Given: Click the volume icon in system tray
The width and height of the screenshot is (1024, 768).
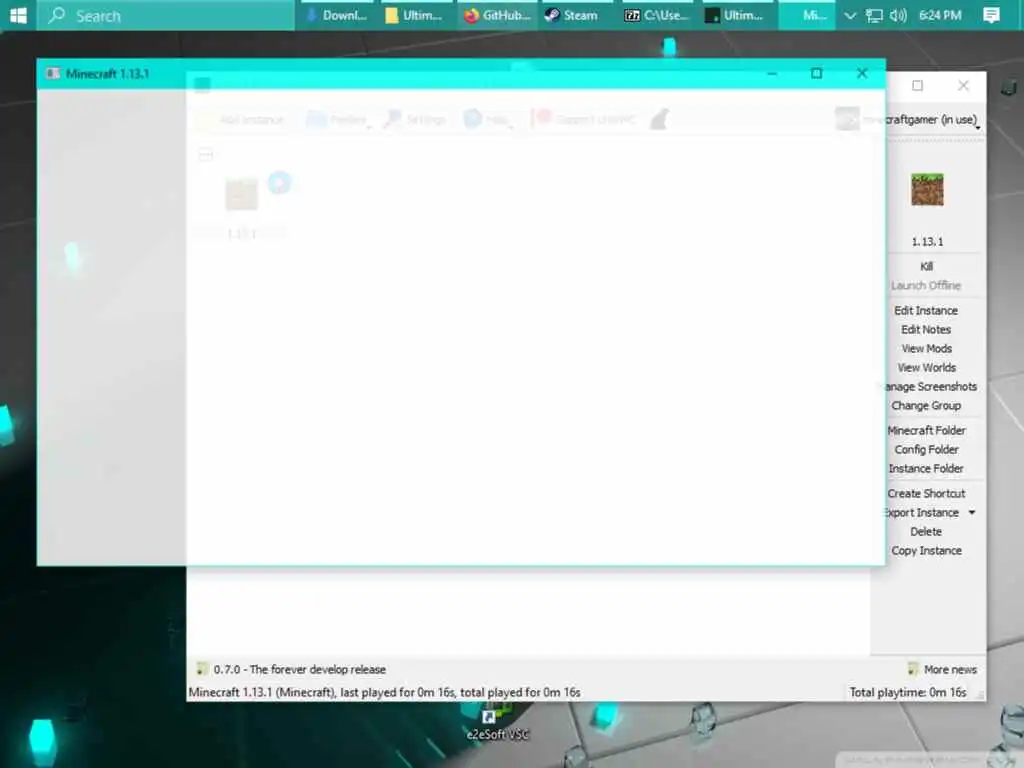Looking at the screenshot, I should (x=898, y=15).
